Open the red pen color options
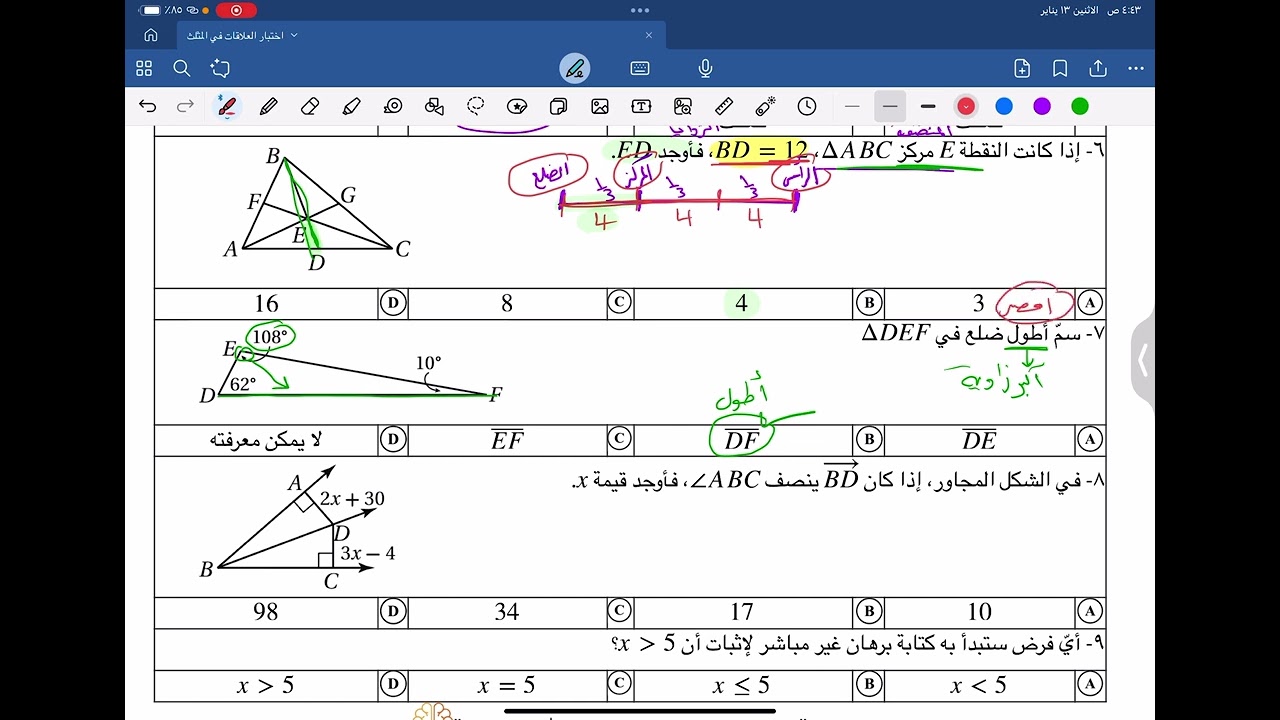The height and width of the screenshot is (720, 1280). click(966, 106)
